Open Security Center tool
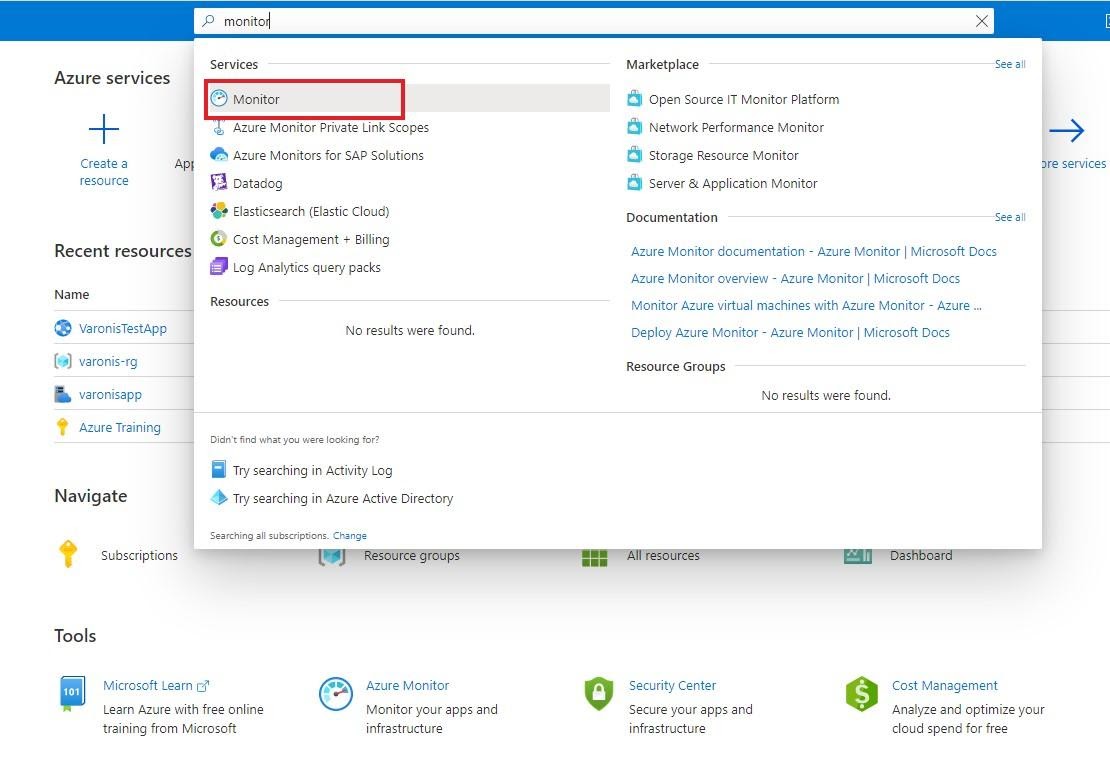Screen dimensions: 1110x779 pyautogui.click(x=672, y=686)
